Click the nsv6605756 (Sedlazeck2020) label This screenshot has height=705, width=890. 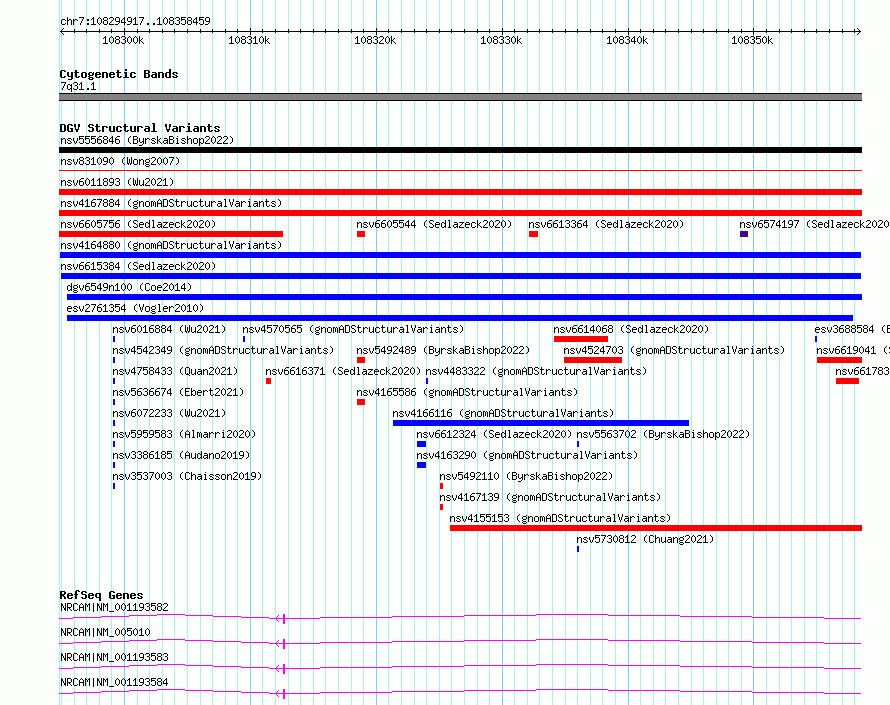[x=138, y=224]
